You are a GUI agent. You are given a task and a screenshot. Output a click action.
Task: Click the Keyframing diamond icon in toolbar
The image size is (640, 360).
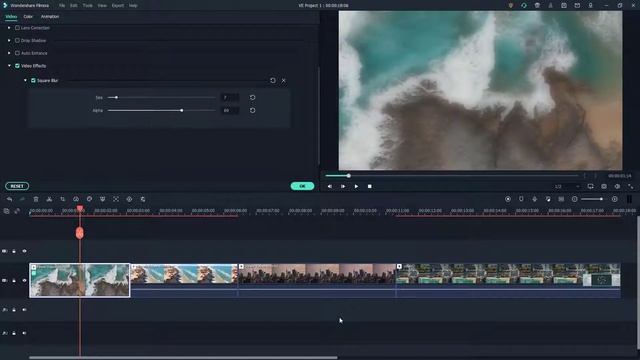129,199
